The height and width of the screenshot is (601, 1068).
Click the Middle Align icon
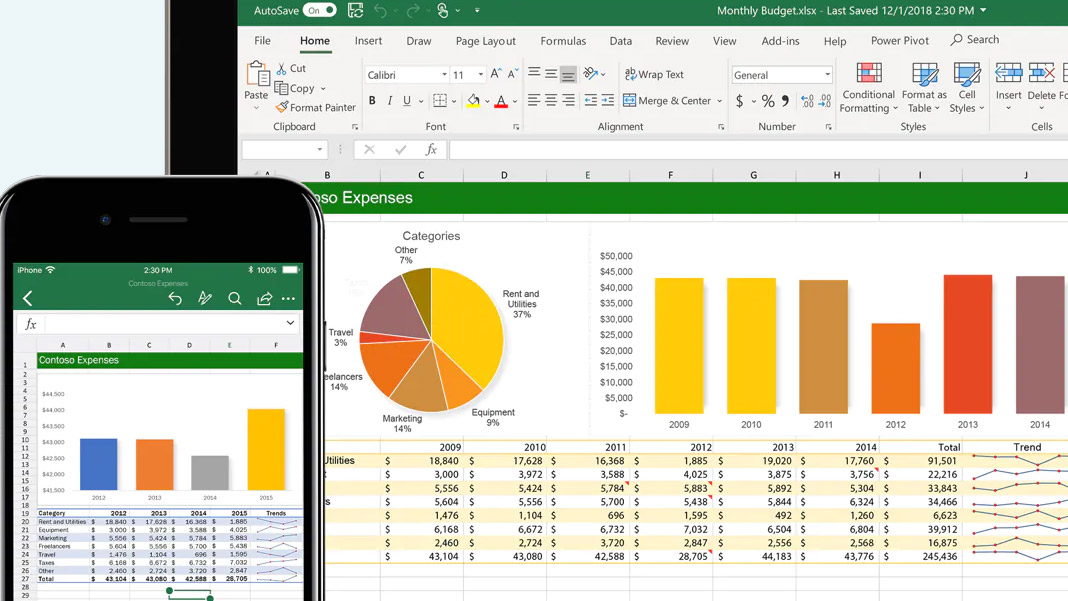pyautogui.click(x=551, y=73)
